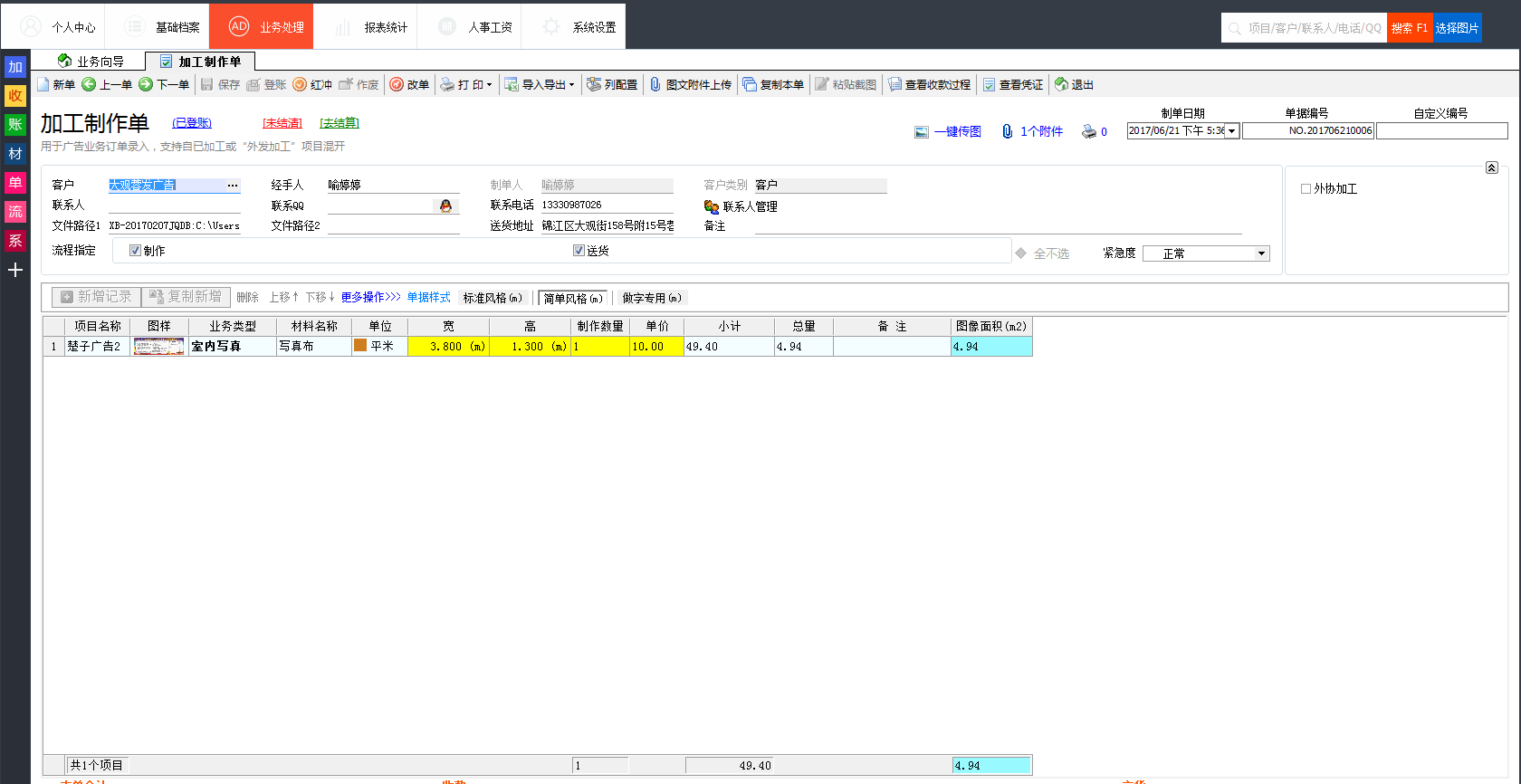Click the orange unit color swatch by 平米
This screenshot has height=784, width=1521.
(360, 345)
